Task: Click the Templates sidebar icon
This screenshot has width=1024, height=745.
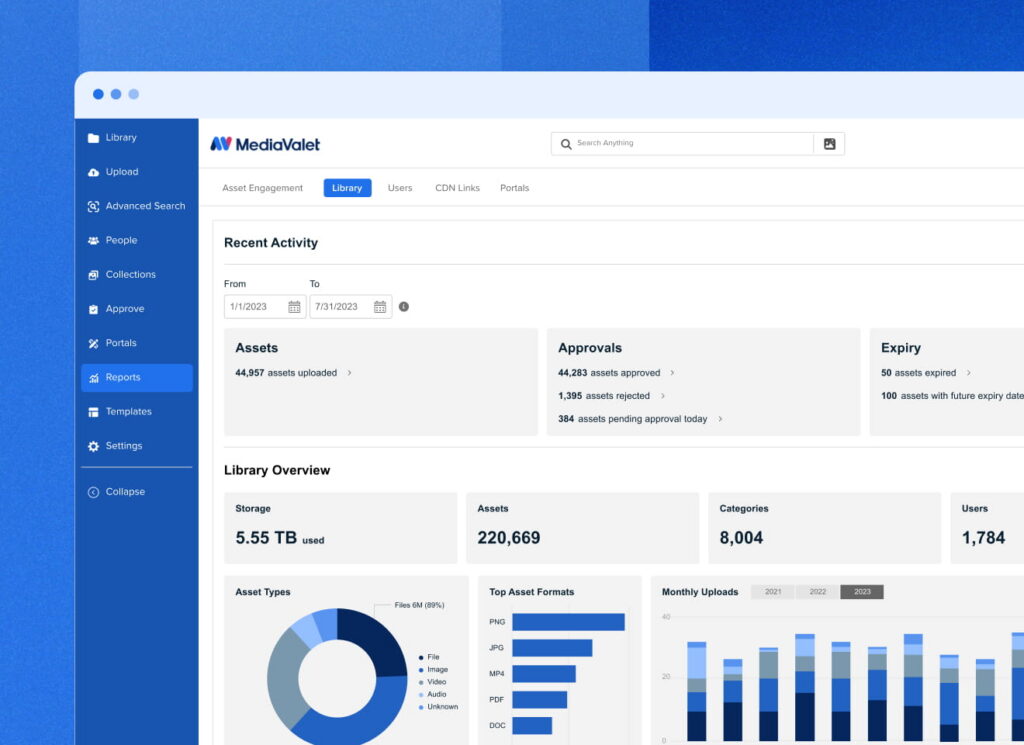Action: tap(93, 412)
